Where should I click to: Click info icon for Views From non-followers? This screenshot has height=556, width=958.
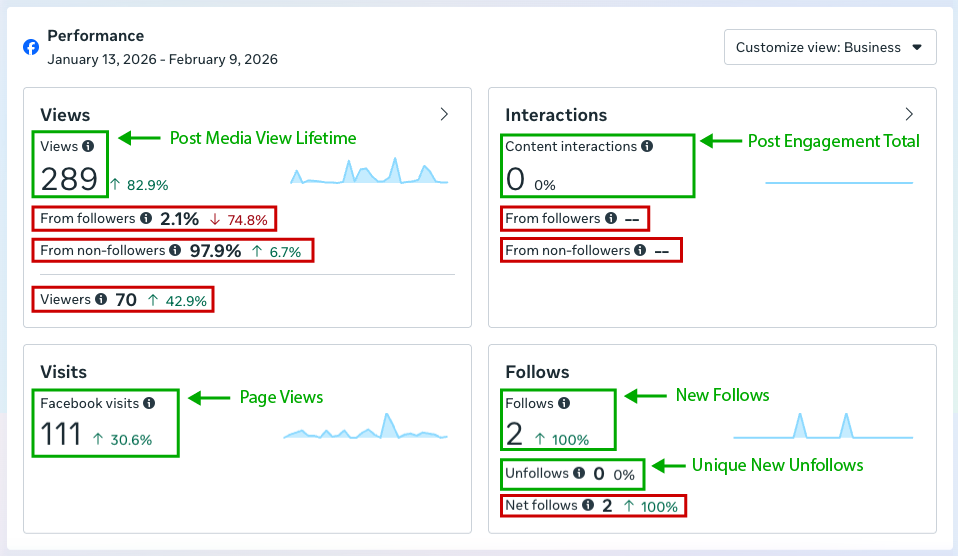[x=175, y=250]
